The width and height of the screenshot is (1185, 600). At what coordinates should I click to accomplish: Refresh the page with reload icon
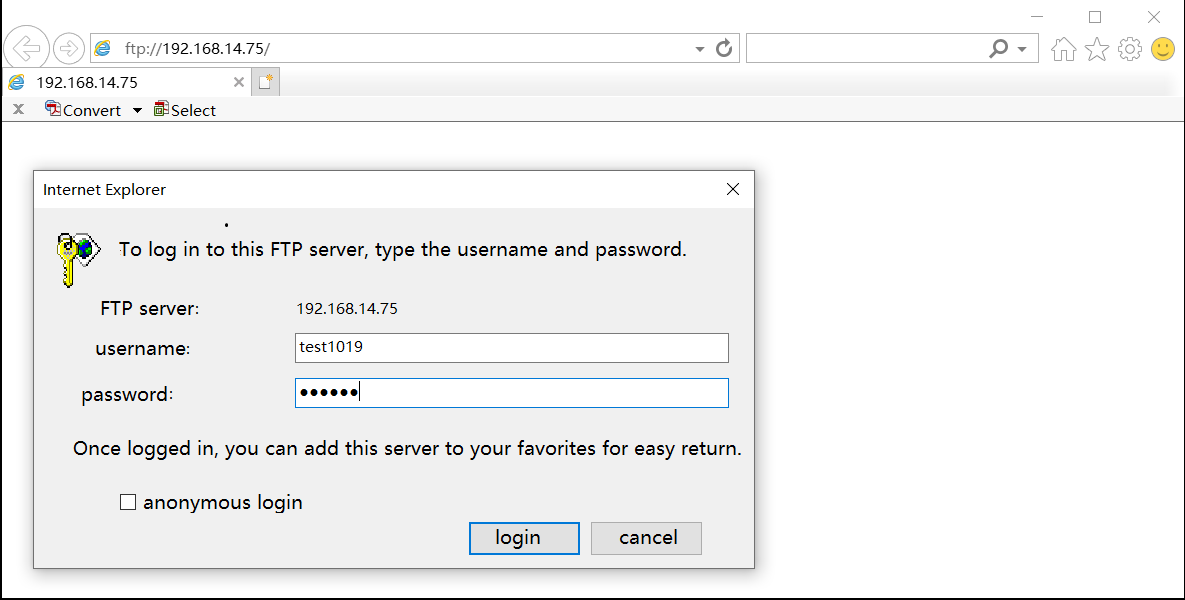[x=724, y=48]
